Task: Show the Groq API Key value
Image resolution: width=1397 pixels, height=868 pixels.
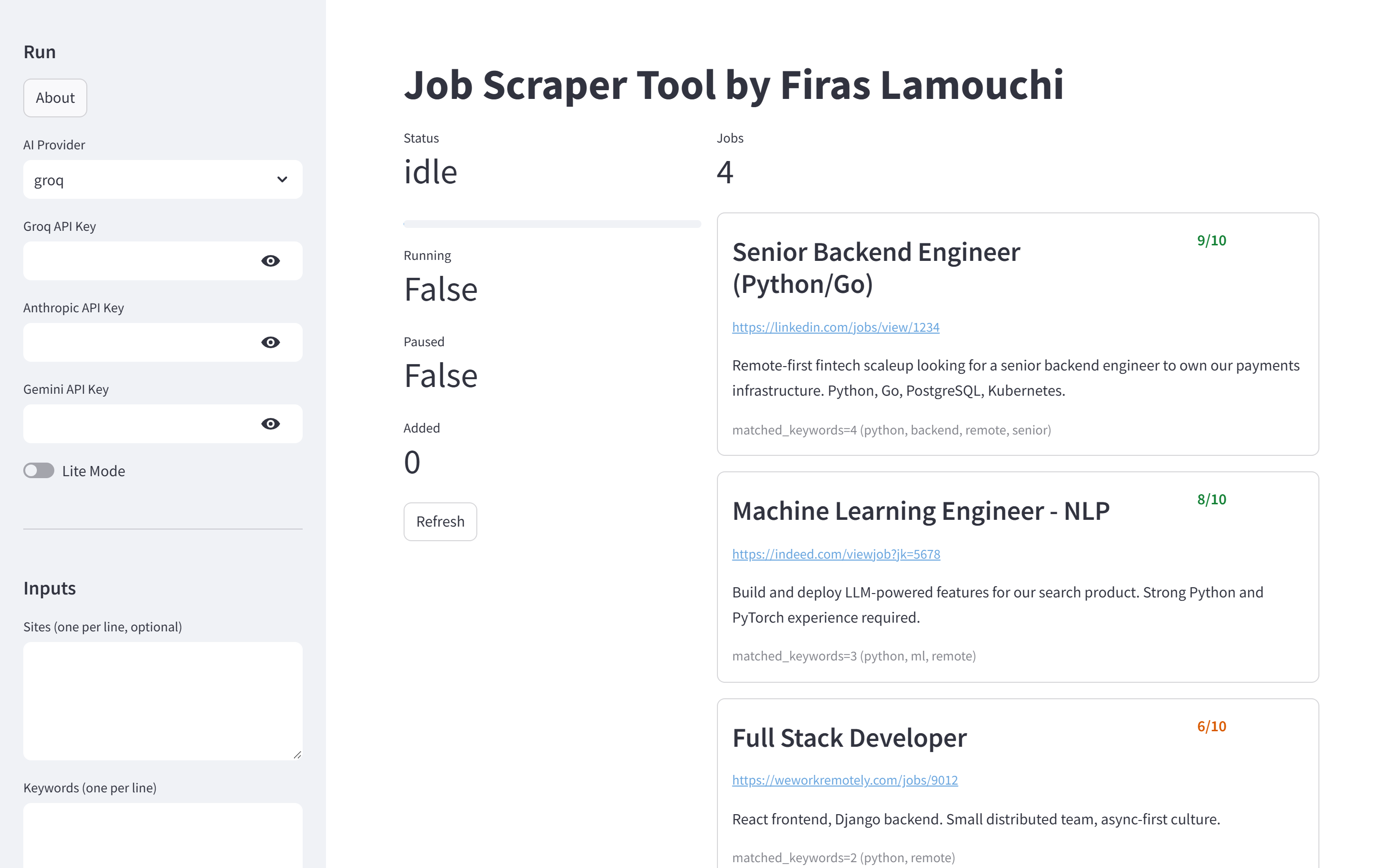Action: (x=271, y=260)
